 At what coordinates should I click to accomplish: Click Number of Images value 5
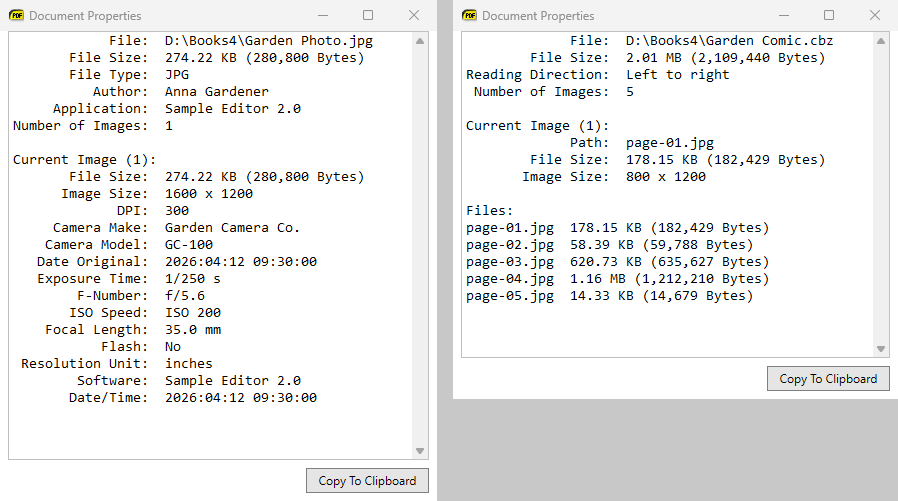pos(630,92)
